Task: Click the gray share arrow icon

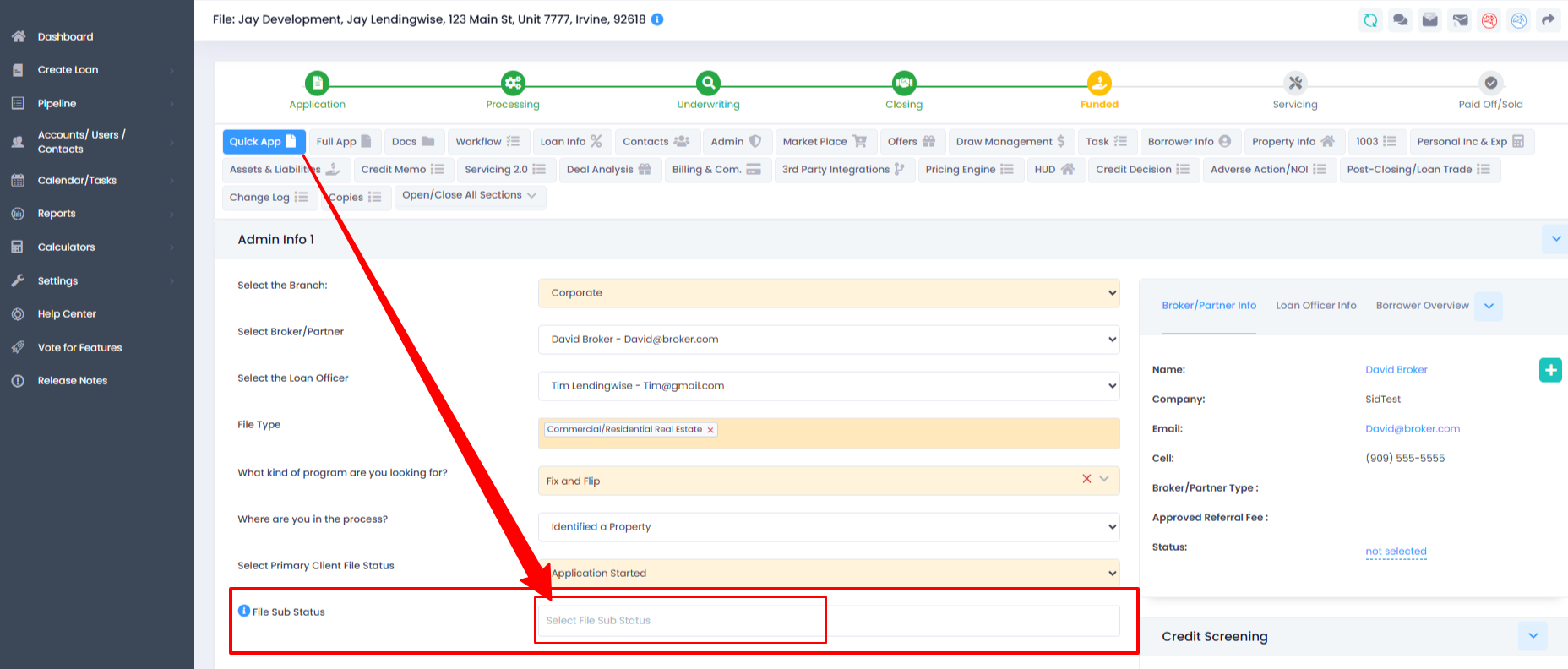Action: (x=1548, y=20)
